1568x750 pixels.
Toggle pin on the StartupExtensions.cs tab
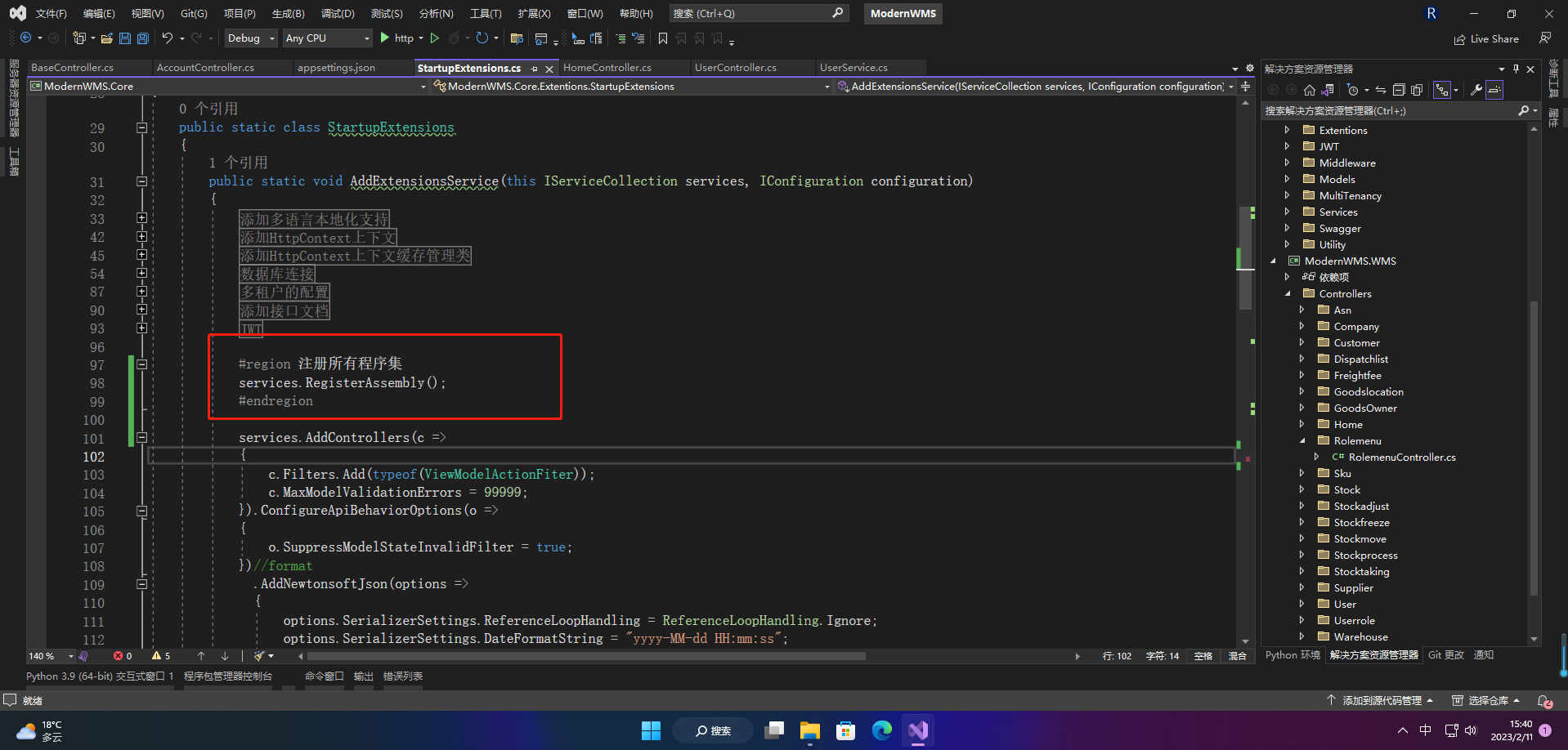click(x=535, y=69)
